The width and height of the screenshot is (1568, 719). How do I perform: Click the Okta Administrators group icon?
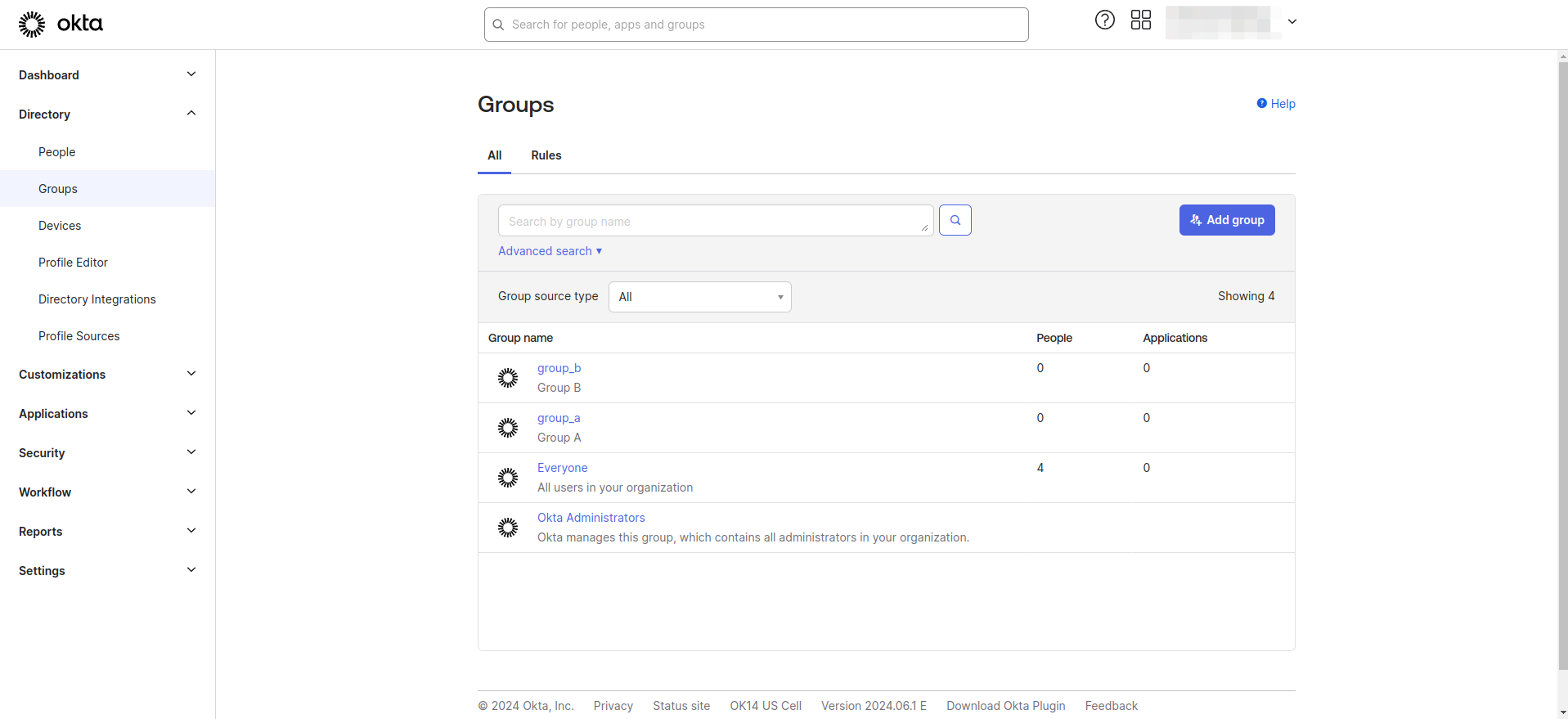pyautogui.click(x=508, y=528)
